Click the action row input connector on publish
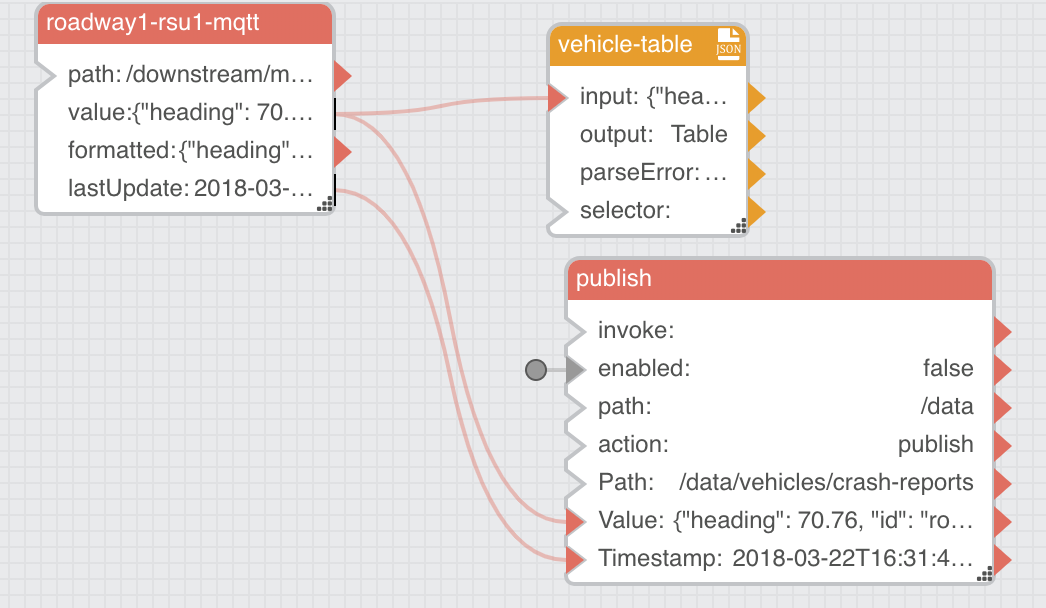The height and width of the screenshot is (608, 1046). (x=576, y=445)
